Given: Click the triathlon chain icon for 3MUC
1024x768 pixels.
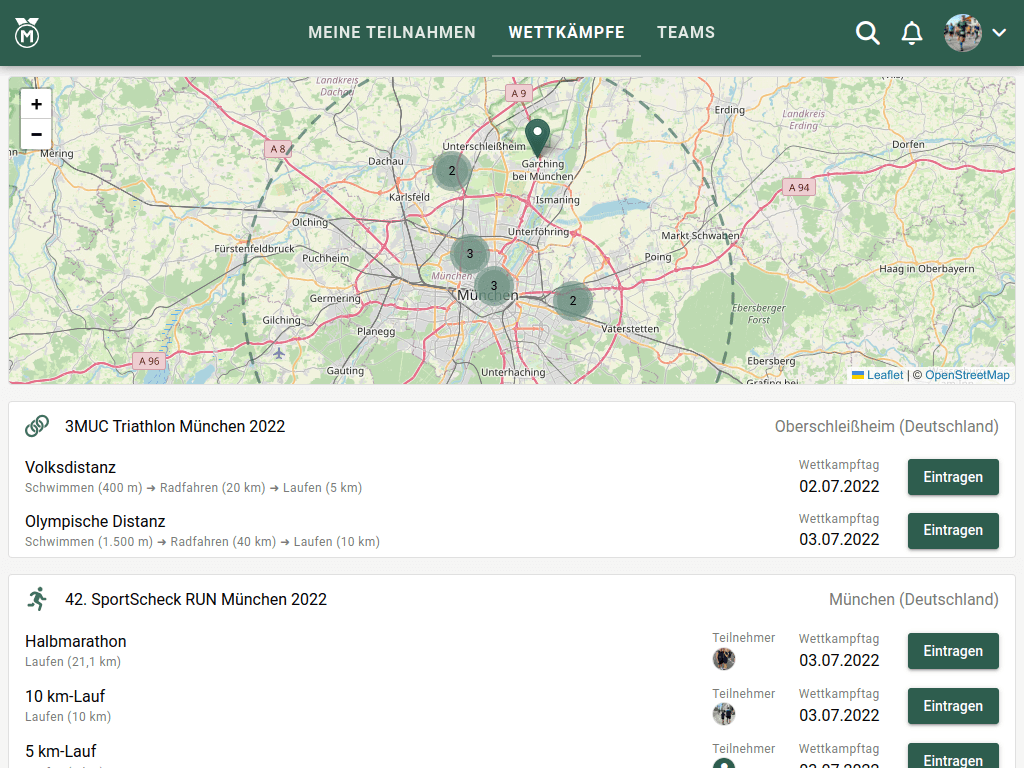Looking at the screenshot, I should [x=37, y=426].
